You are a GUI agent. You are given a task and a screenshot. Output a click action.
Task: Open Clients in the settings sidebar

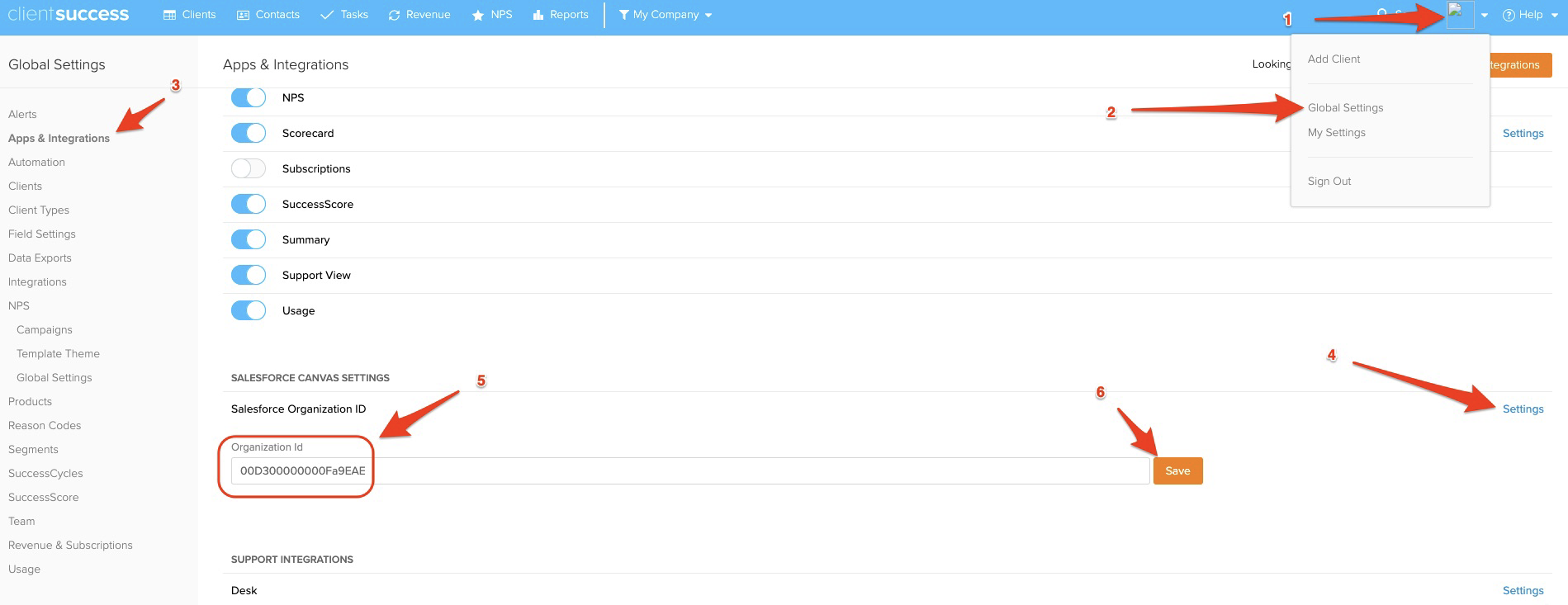click(x=25, y=186)
